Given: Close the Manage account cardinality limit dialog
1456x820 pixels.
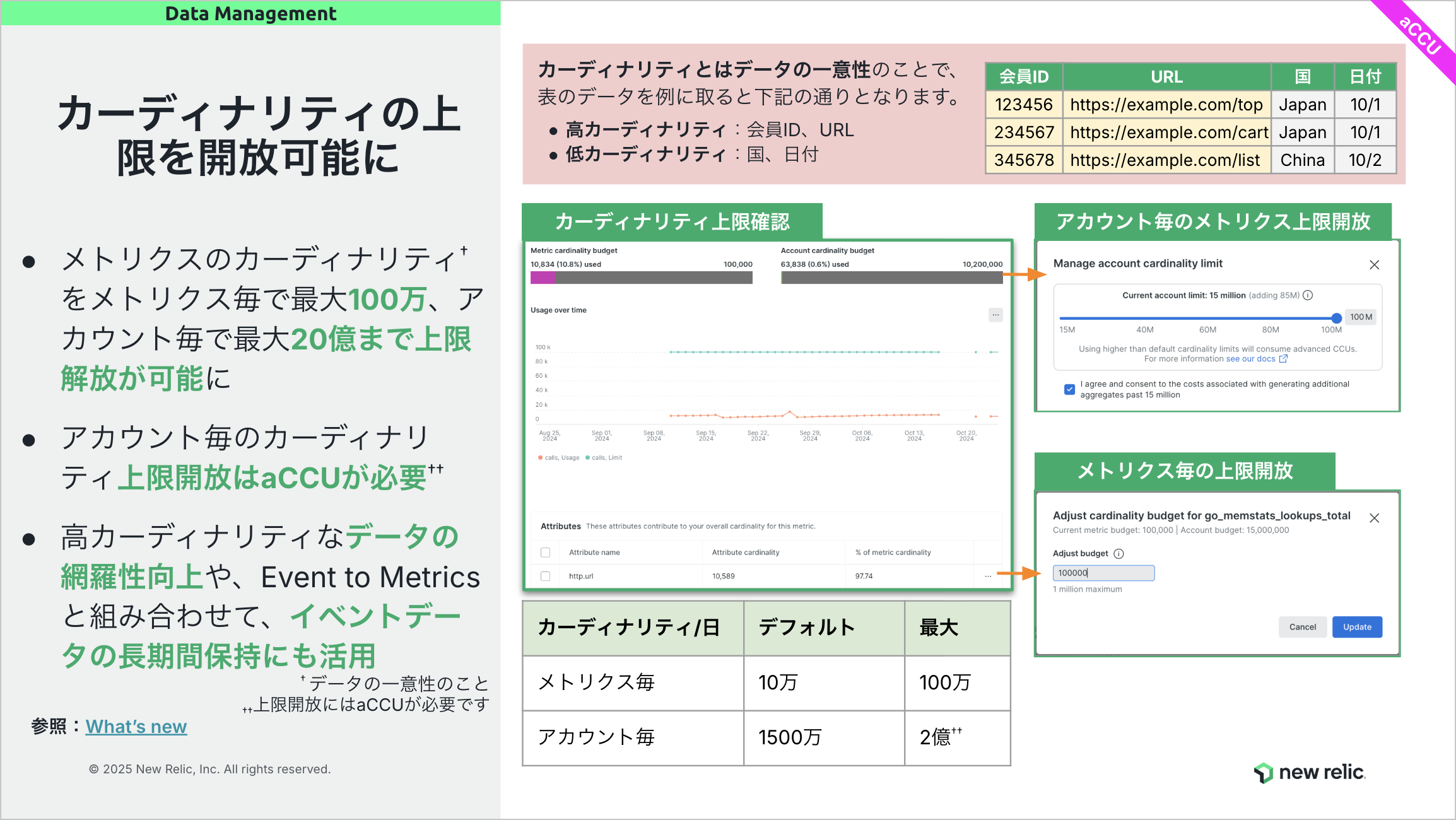Looking at the screenshot, I should click(x=1374, y=265).
